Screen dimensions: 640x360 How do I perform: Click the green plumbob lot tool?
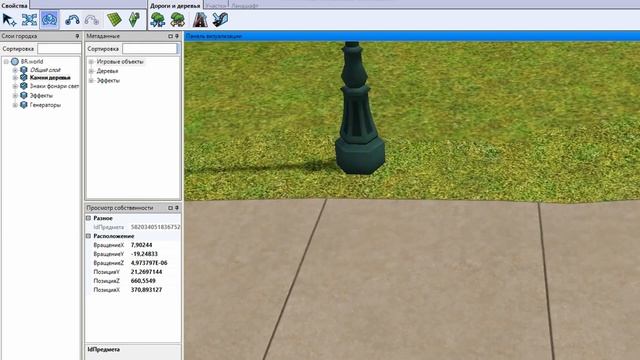134,20
